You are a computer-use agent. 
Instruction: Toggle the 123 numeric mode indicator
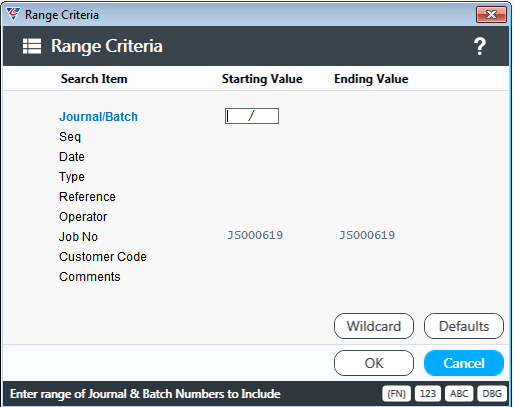click(428, 394)
